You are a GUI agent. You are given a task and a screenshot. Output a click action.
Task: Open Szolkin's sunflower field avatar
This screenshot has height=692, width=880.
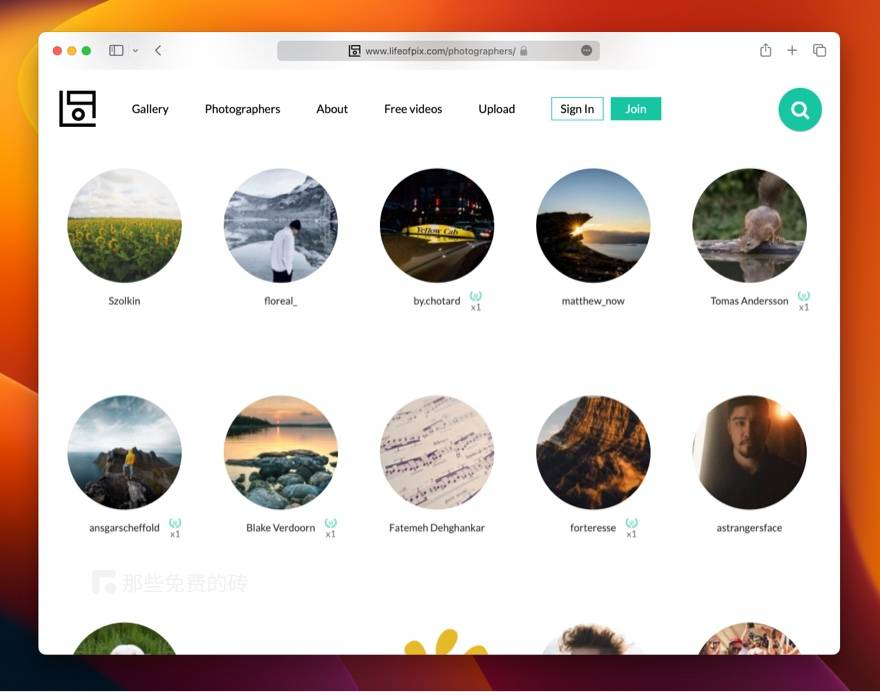[x=125, y=226]
